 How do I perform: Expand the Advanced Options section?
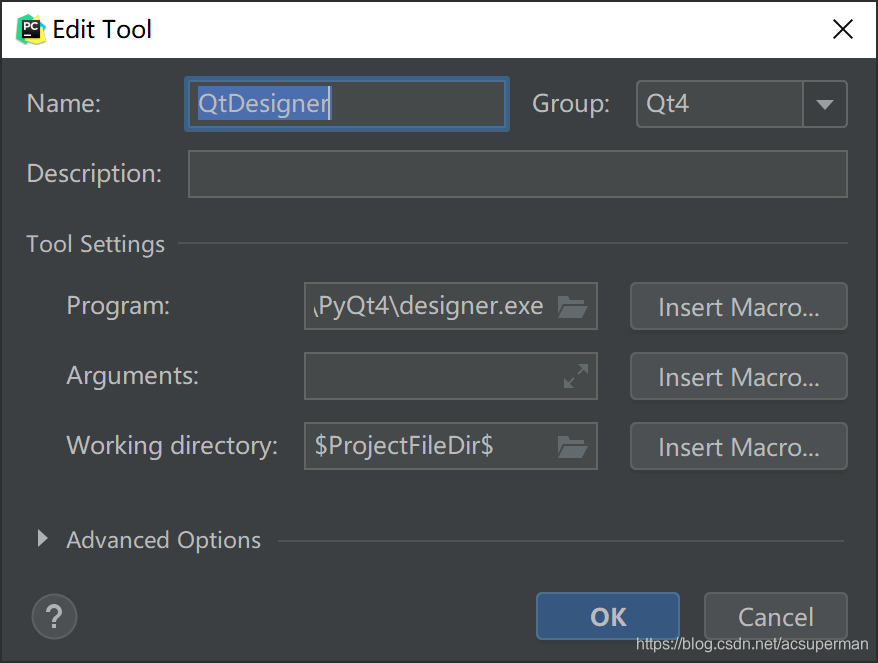[42, 539]
